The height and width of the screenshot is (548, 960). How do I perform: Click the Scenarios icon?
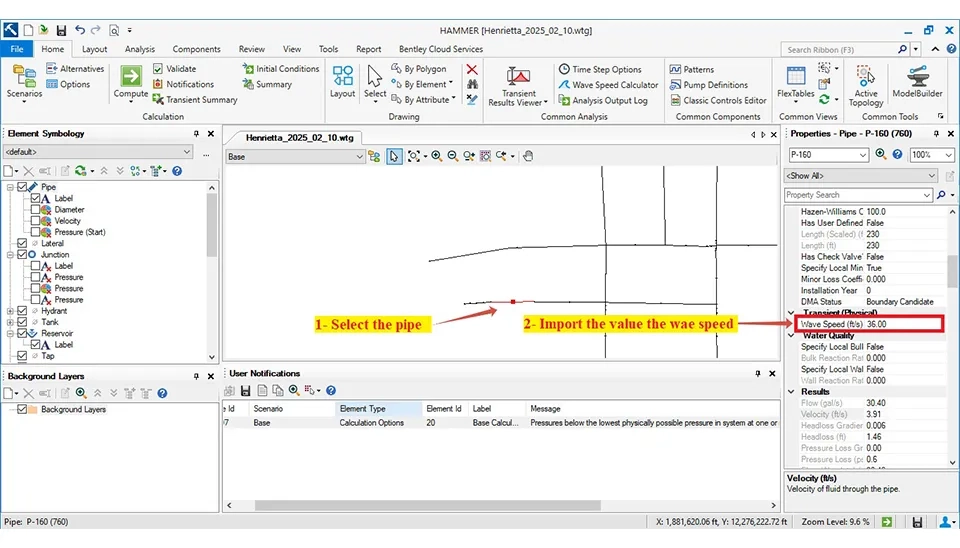pos(24,80)
